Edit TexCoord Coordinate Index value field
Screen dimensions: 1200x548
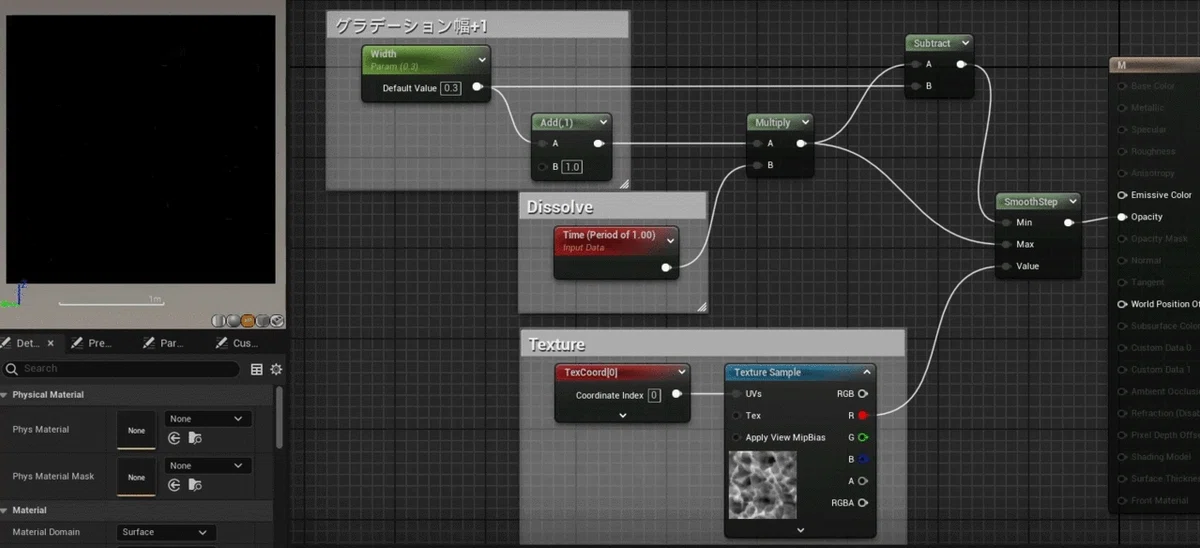point(654,395)
